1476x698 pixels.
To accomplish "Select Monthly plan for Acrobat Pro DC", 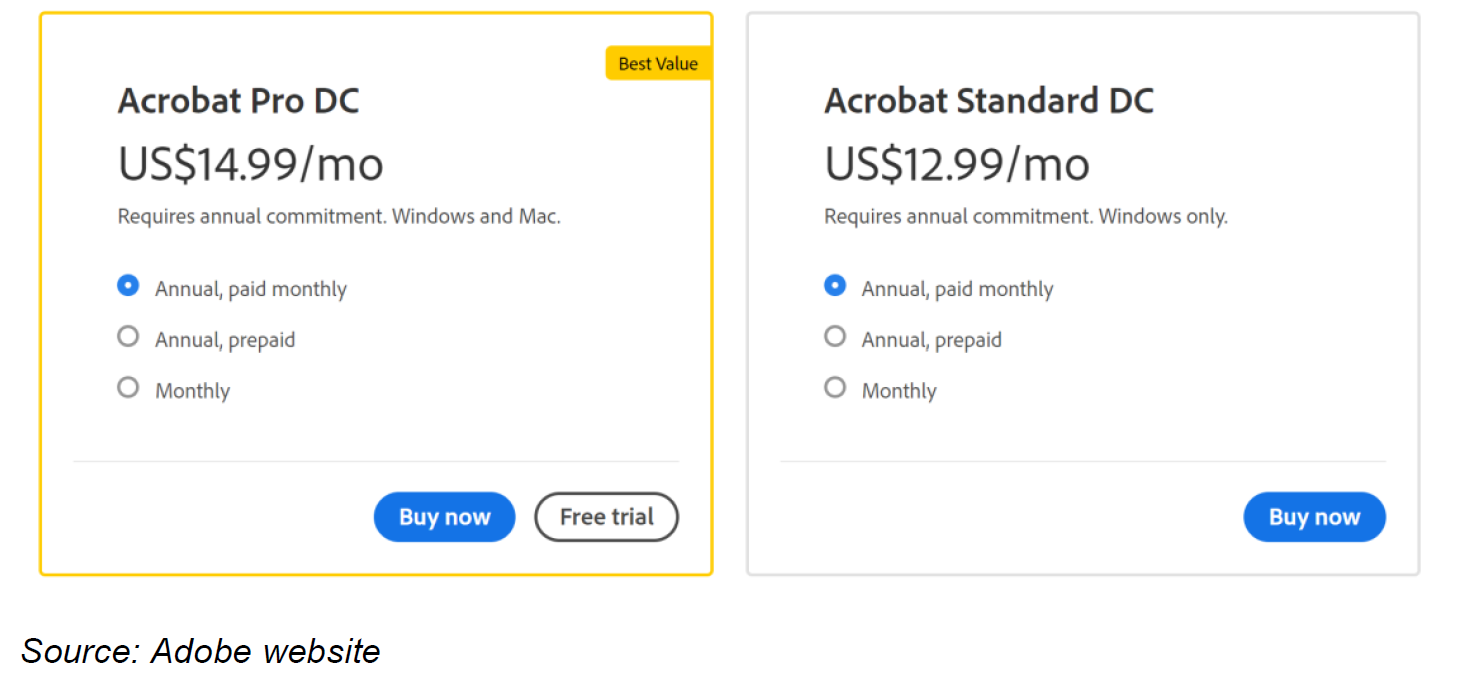I will pyautogui.click(x=128, y=388).
